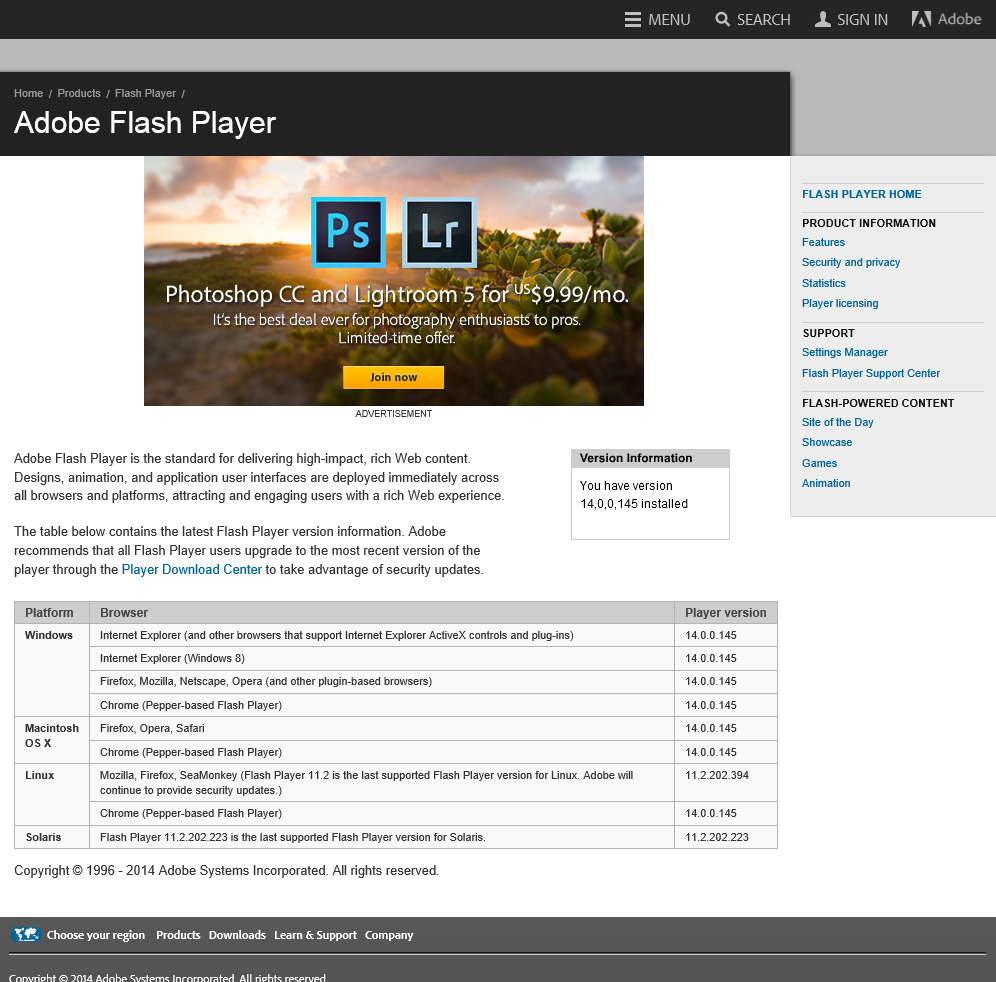The width and height of the screenshot is (996, 982).
Task: Click the Lightroom Lr icon in ad
Action: (440, 232)
